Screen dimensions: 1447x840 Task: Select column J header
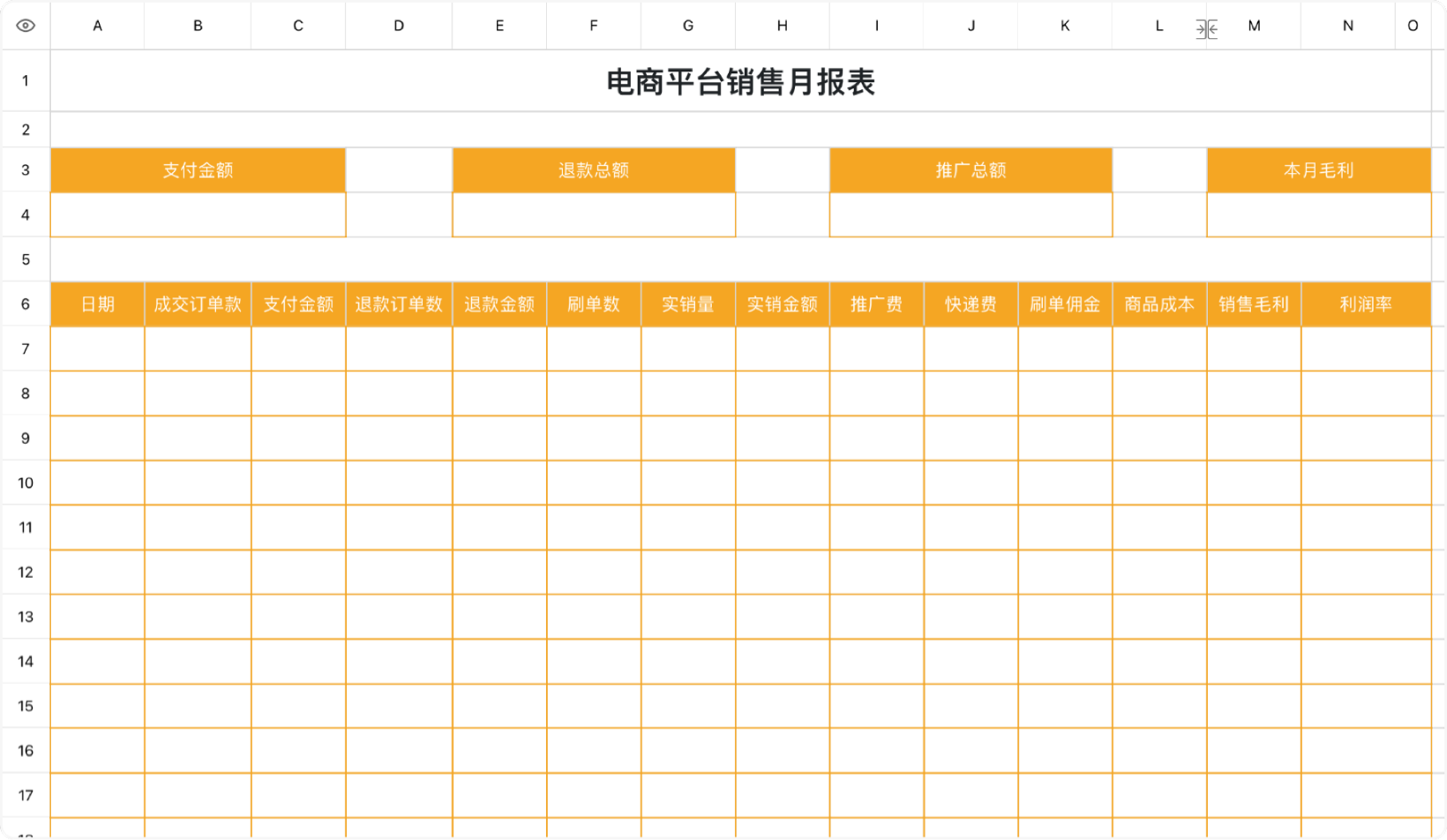tap(971, 26)
